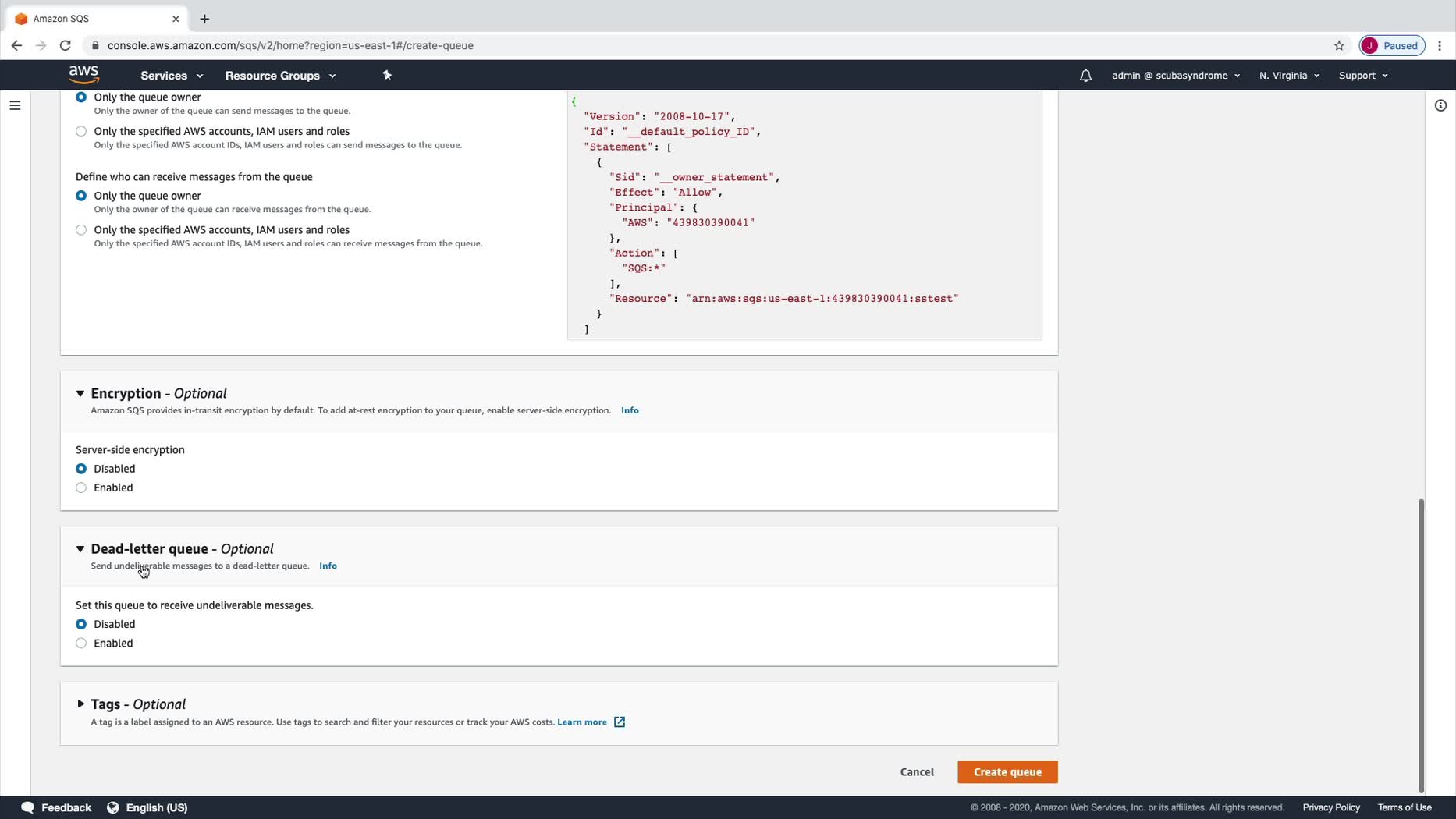Click the "Effect": "Allow" policy line
The height and width of the screenshot is (819, 1456).
tap(666, 193)
